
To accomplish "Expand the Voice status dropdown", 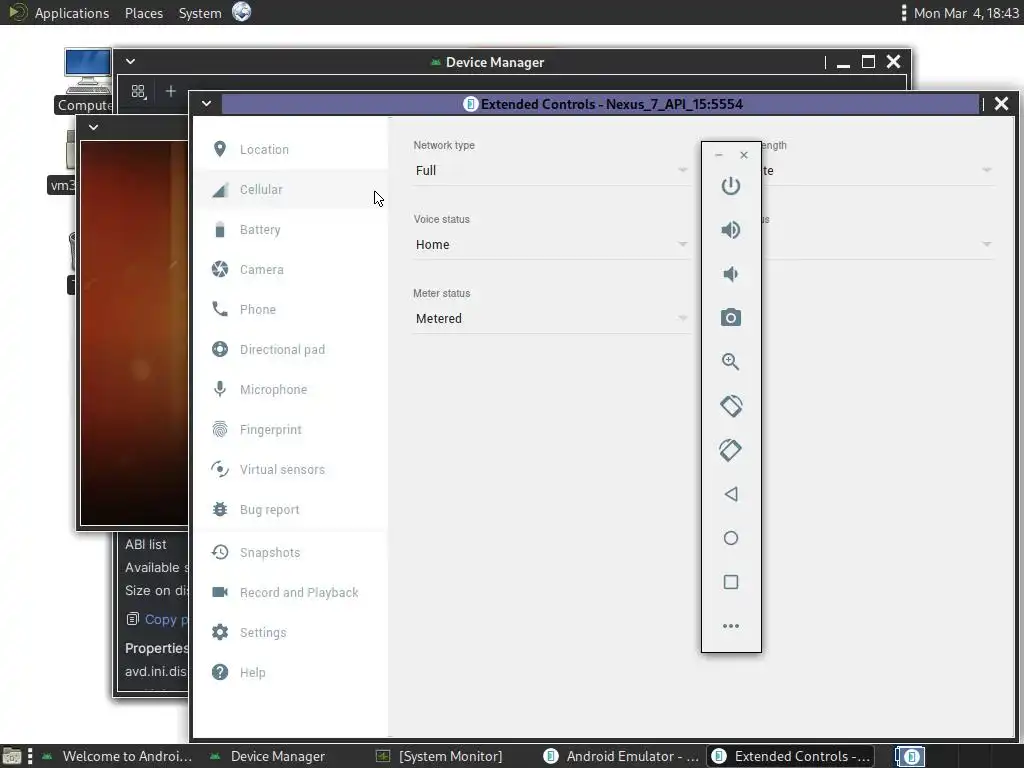I will point(551,244).
